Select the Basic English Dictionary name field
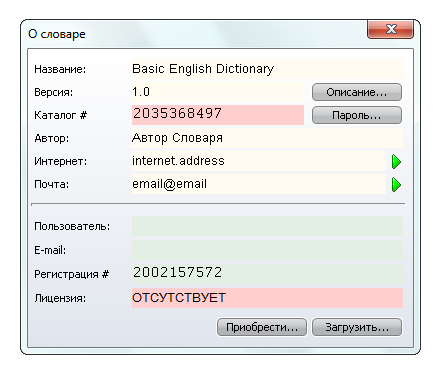 (x=267, y=69)
